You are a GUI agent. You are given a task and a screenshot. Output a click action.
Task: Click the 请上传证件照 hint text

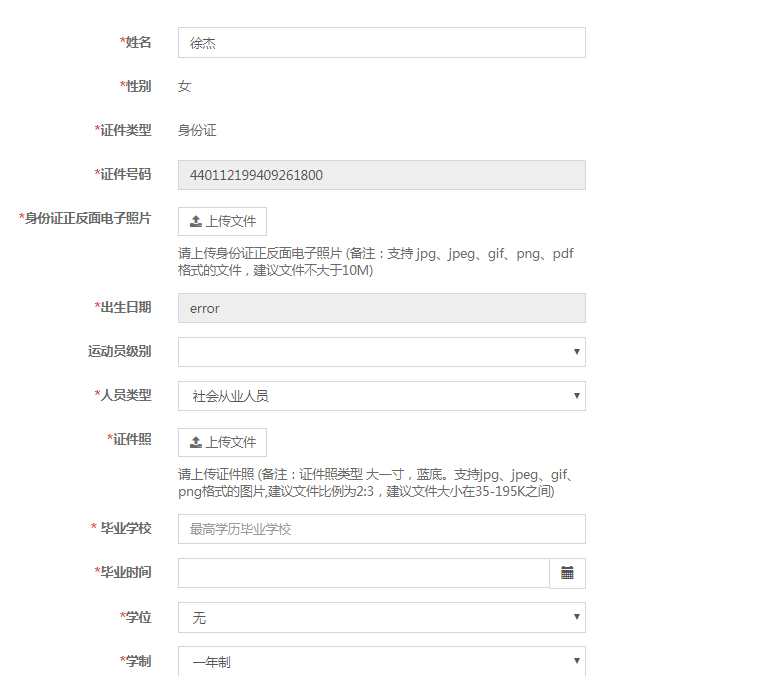(376, 483)
